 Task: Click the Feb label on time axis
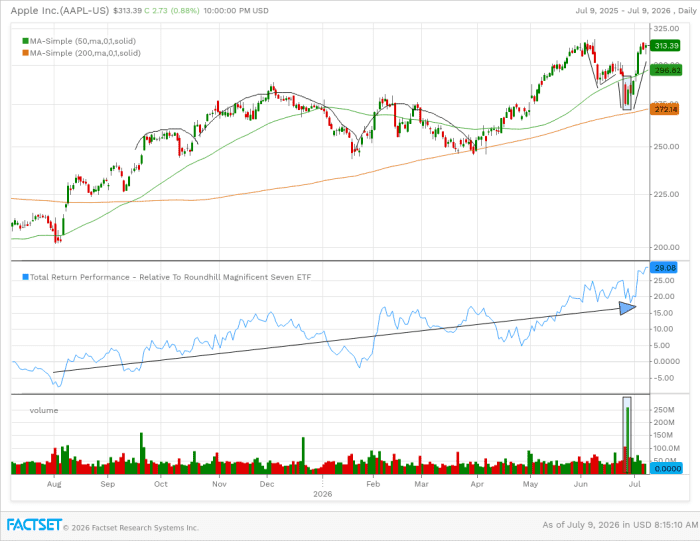click(x=373, y=484)
